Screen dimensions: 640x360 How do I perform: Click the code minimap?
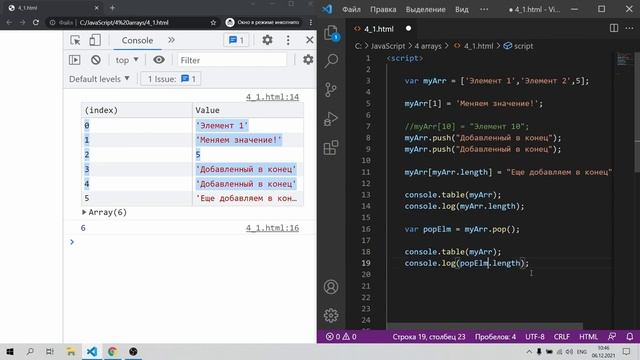(x=623, y=60)
